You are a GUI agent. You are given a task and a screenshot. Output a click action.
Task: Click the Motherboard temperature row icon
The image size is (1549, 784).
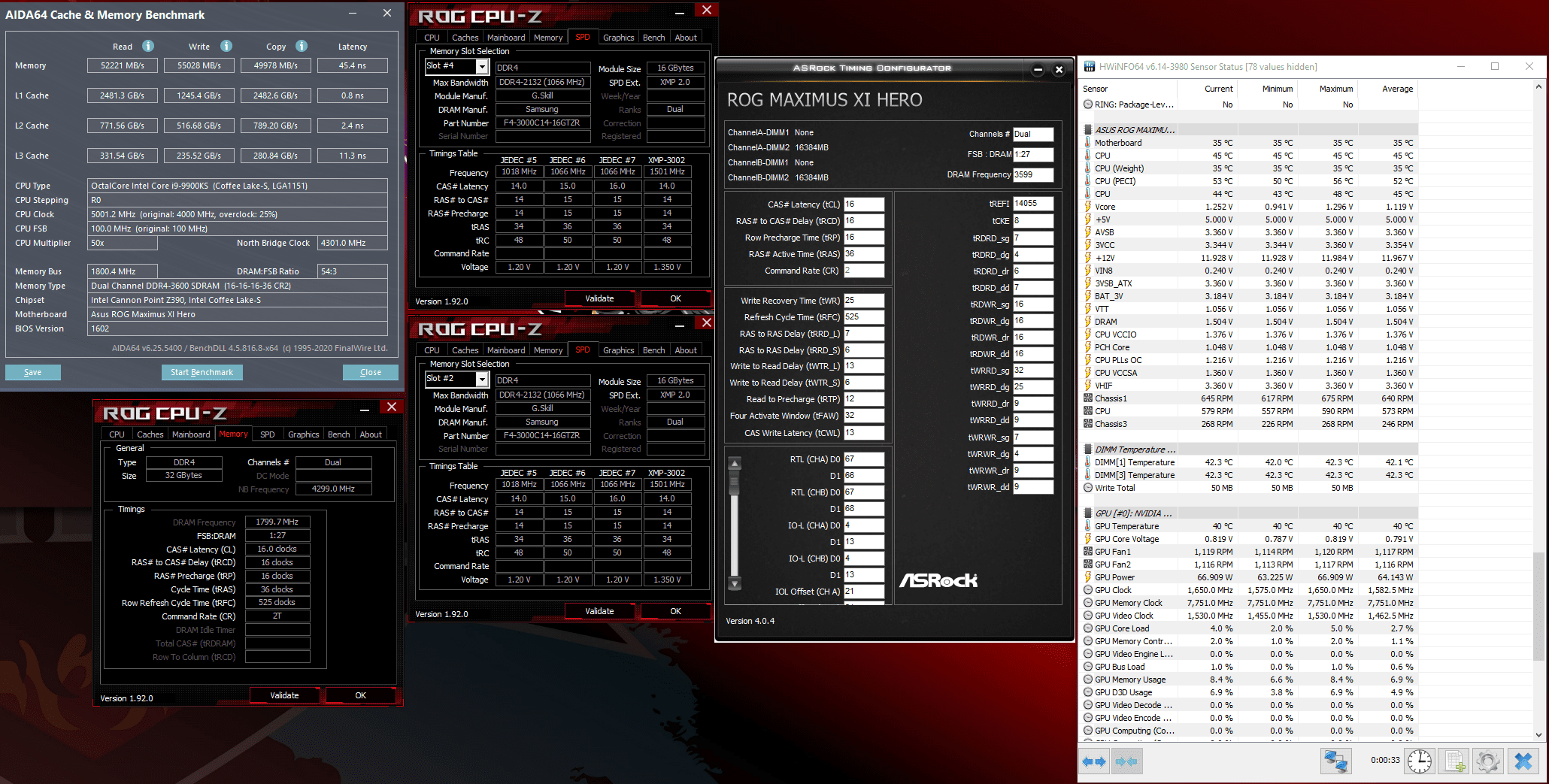(x=1088, y=143)
